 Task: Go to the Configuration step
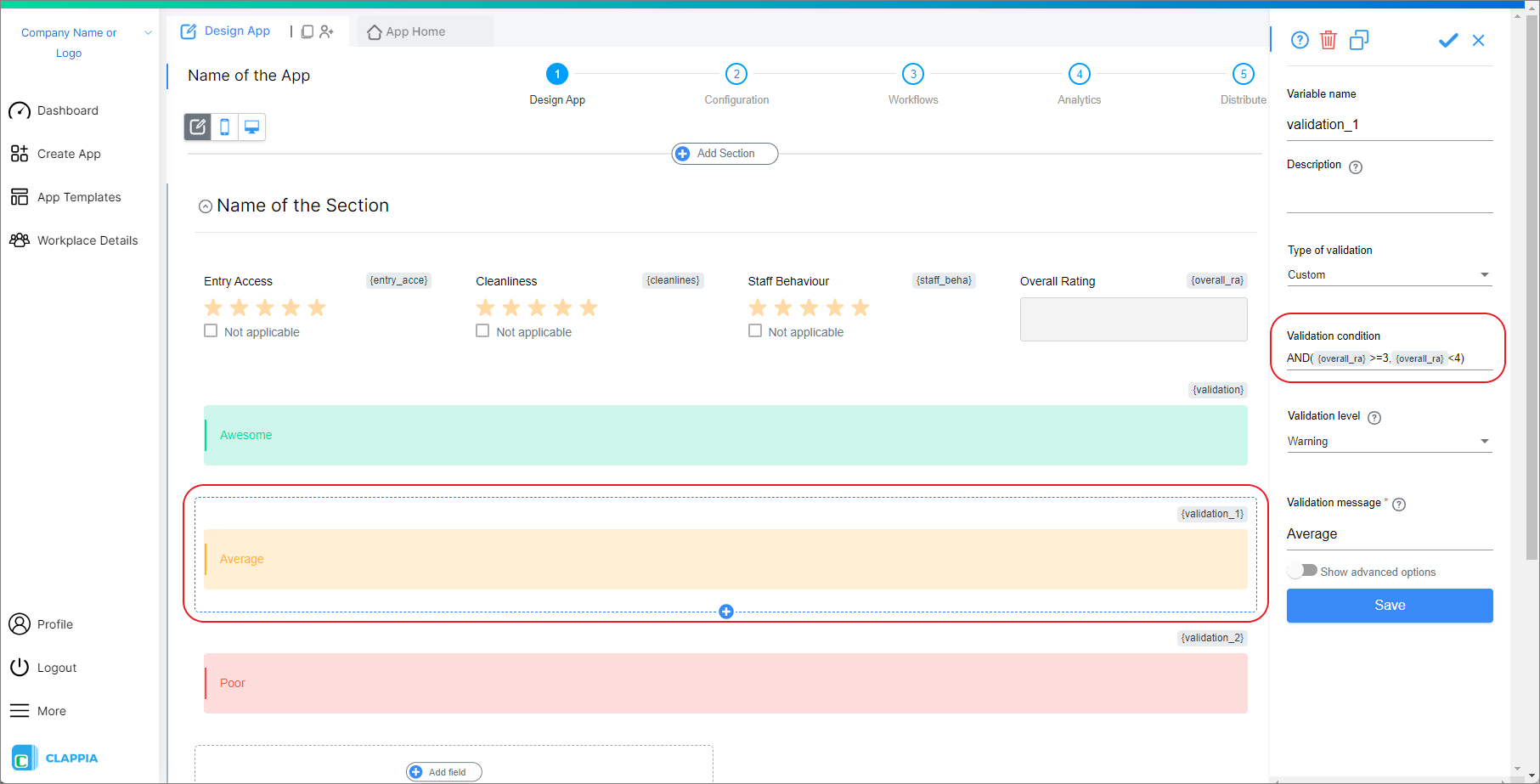736,75
